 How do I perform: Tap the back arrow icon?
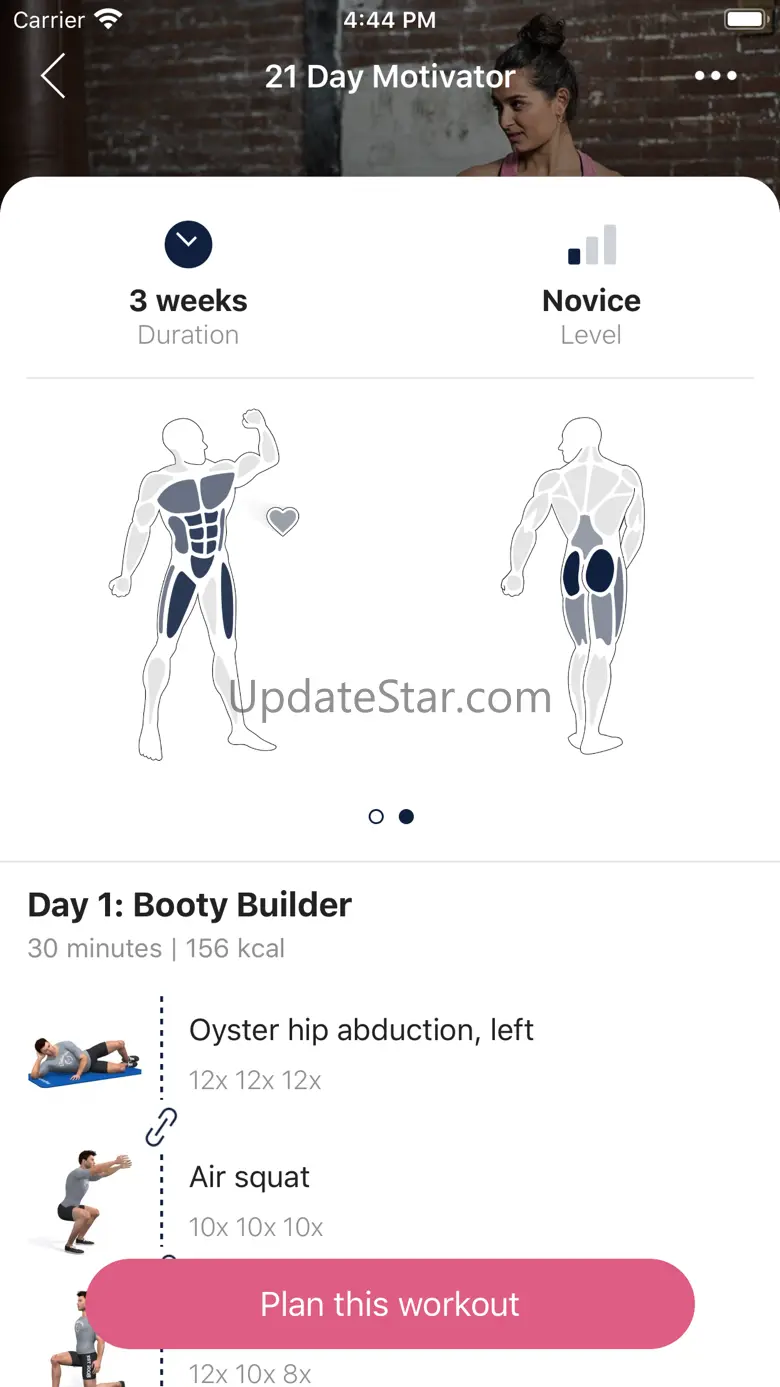[53, 76]
